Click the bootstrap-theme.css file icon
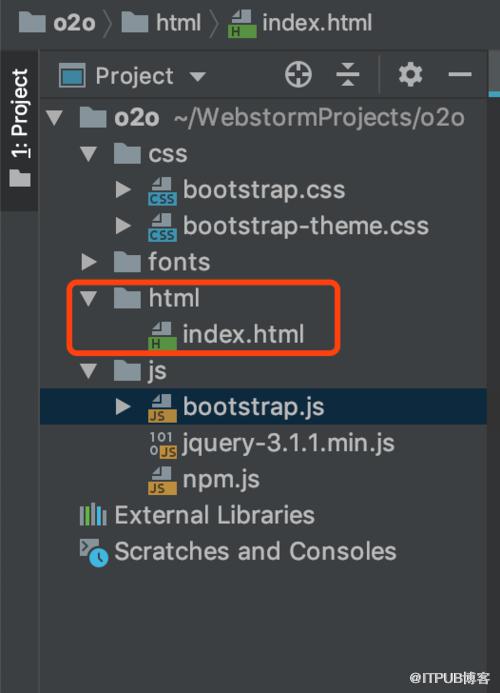 [162, 227]
